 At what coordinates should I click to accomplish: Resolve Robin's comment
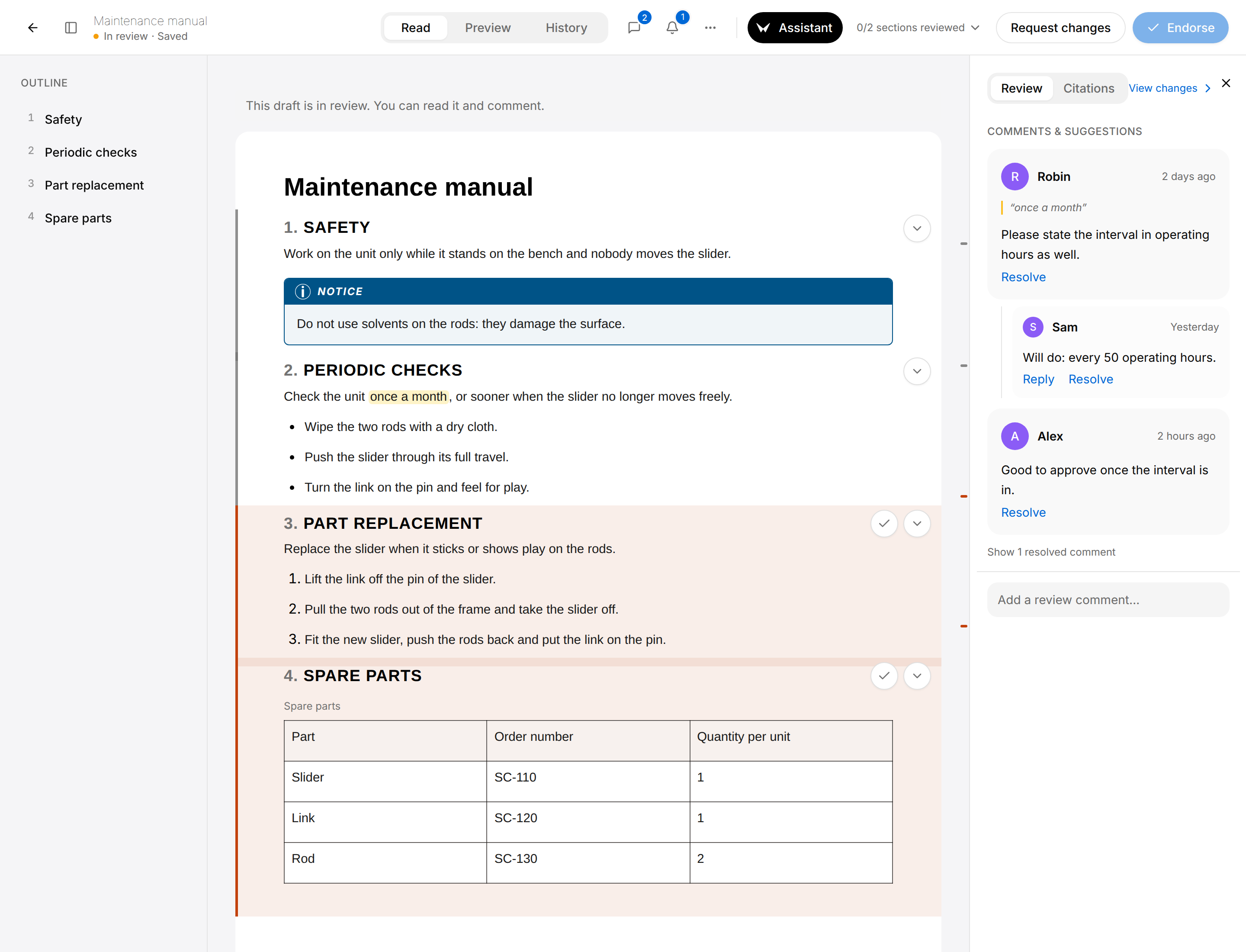(1023, 277)
